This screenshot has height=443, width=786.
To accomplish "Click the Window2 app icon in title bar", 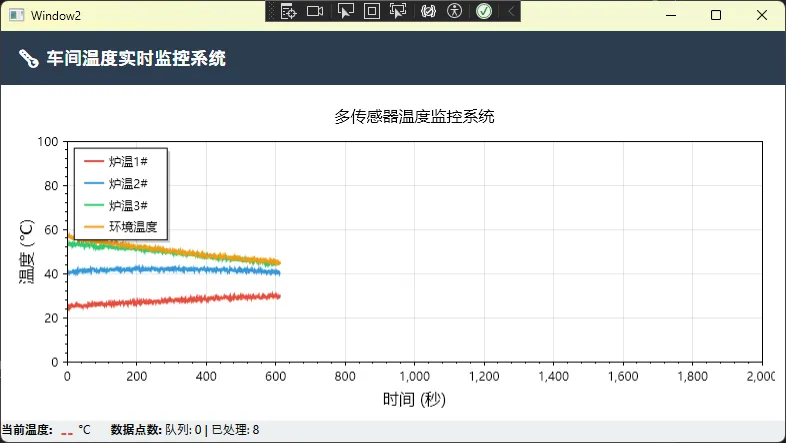I will [x=16, y=15].
